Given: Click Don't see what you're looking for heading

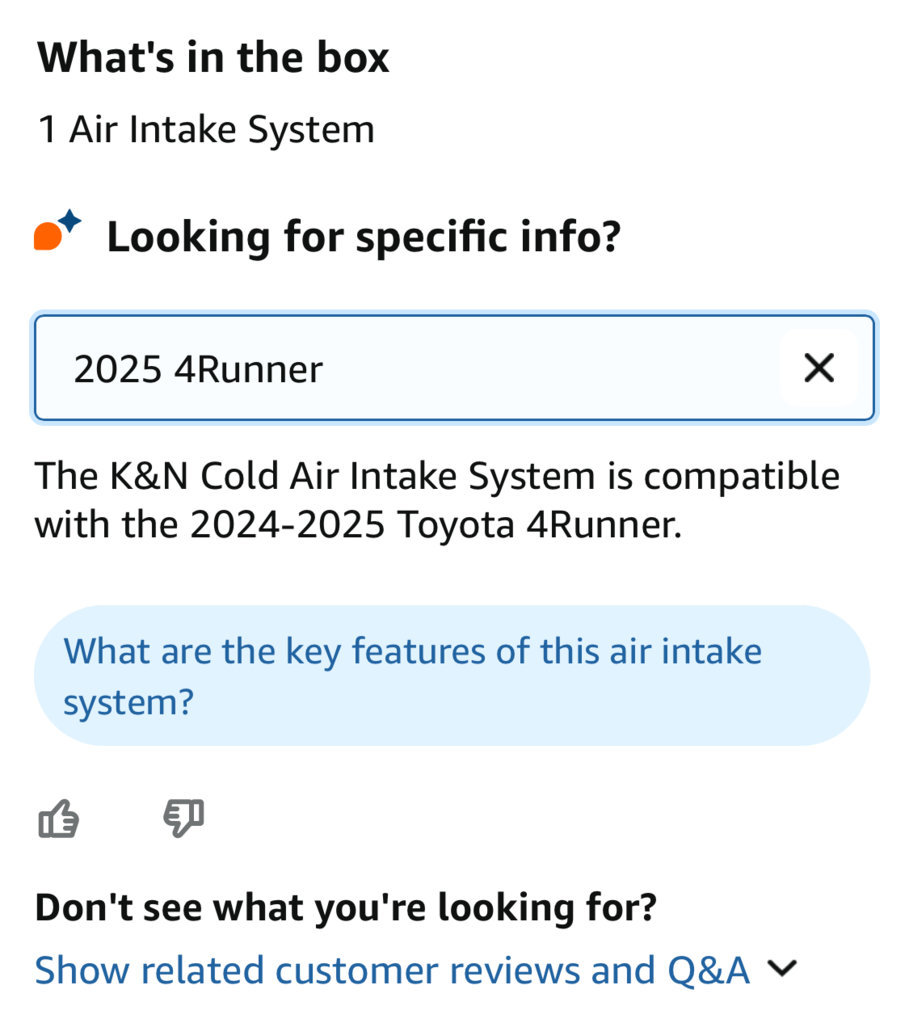Looking at the screenshot, I should click(x=346, y=908).
